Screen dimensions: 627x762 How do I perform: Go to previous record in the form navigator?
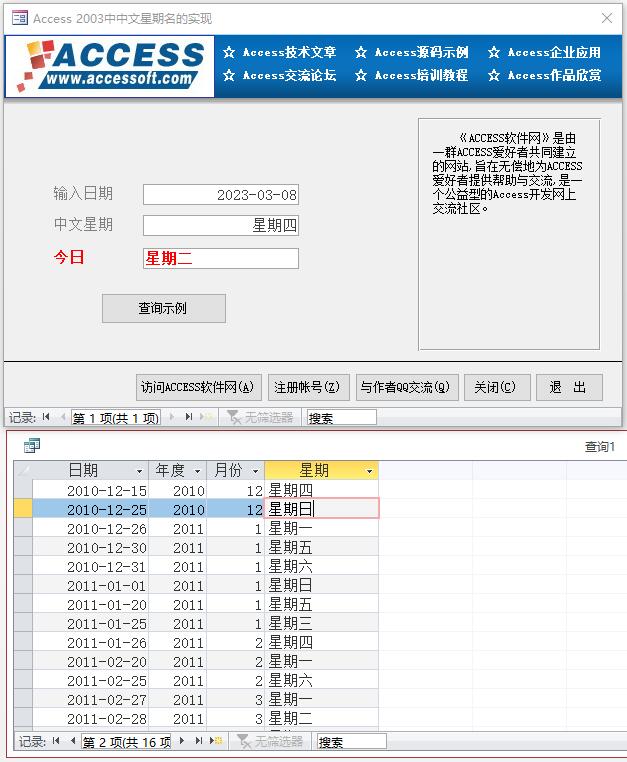pyautogui.click(x=63, y=417)
